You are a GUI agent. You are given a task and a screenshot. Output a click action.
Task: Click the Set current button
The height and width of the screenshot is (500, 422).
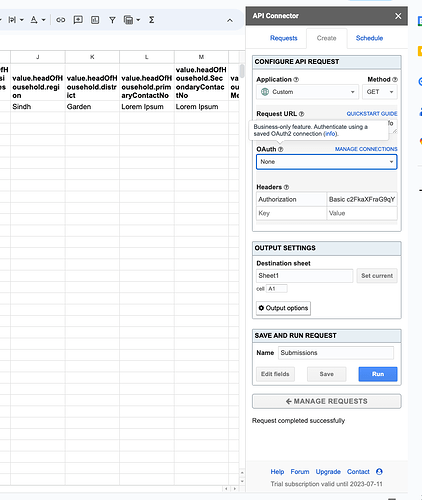(x=377, y=276)
